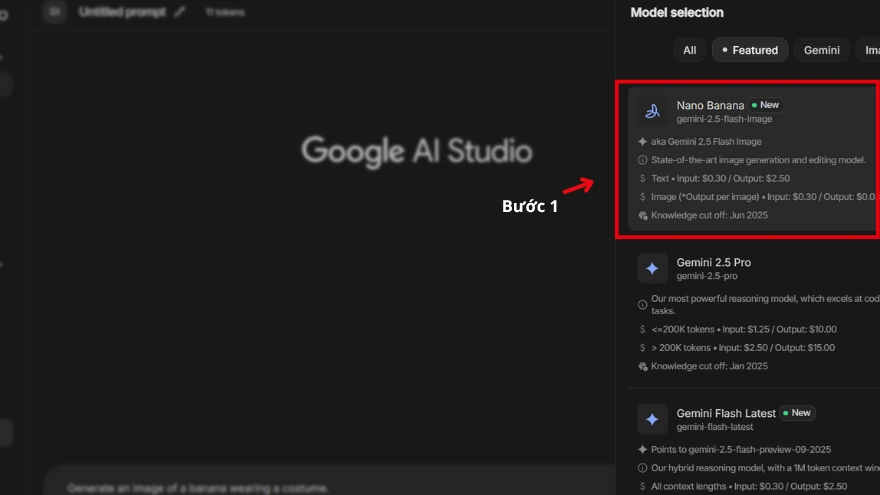The height and width of the screenshot is (495, 880).
Task: Click Nano Banana knowledge cutoff icon
Action: pos(642,215)
